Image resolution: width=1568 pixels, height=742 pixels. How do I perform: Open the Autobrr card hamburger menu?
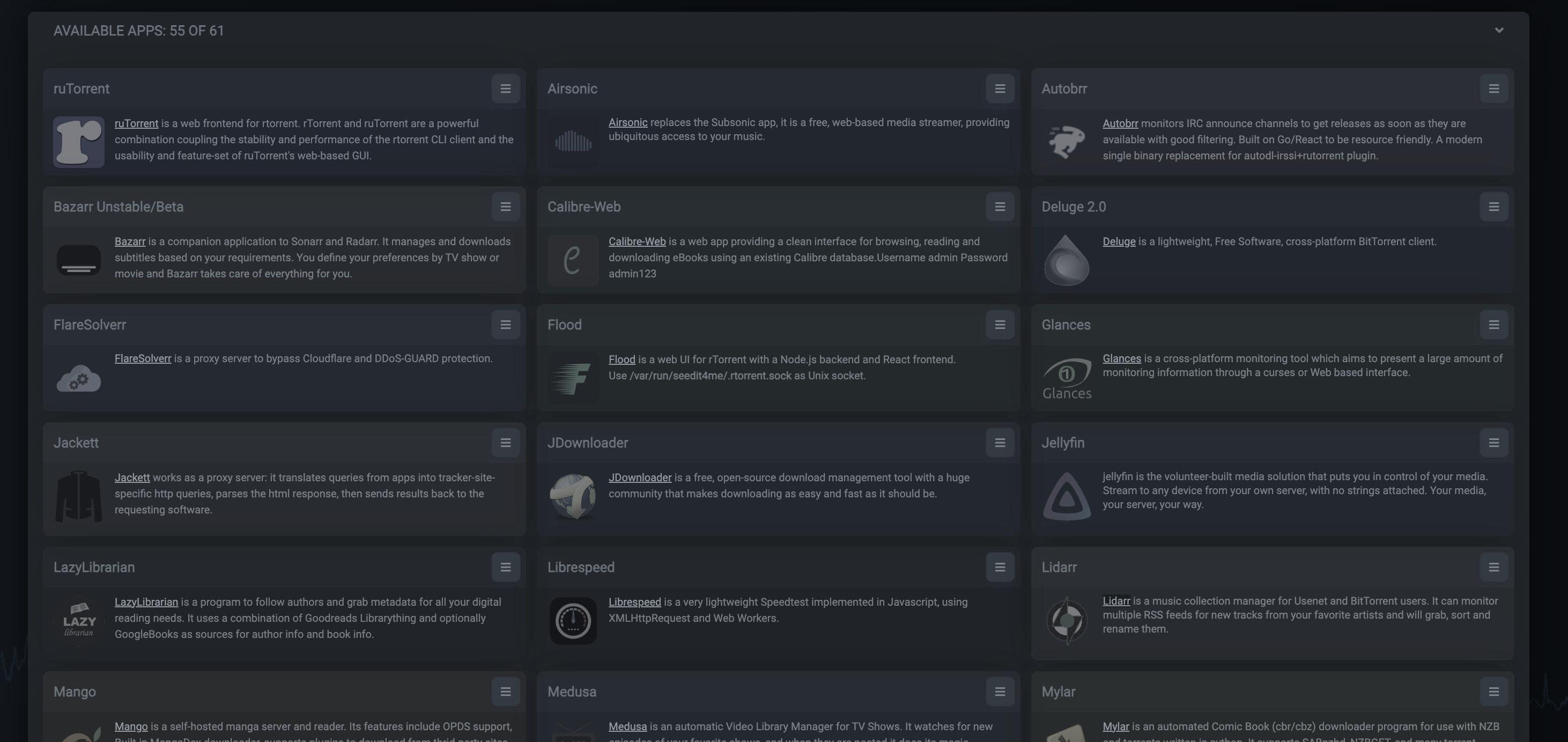pos(1494,89)
